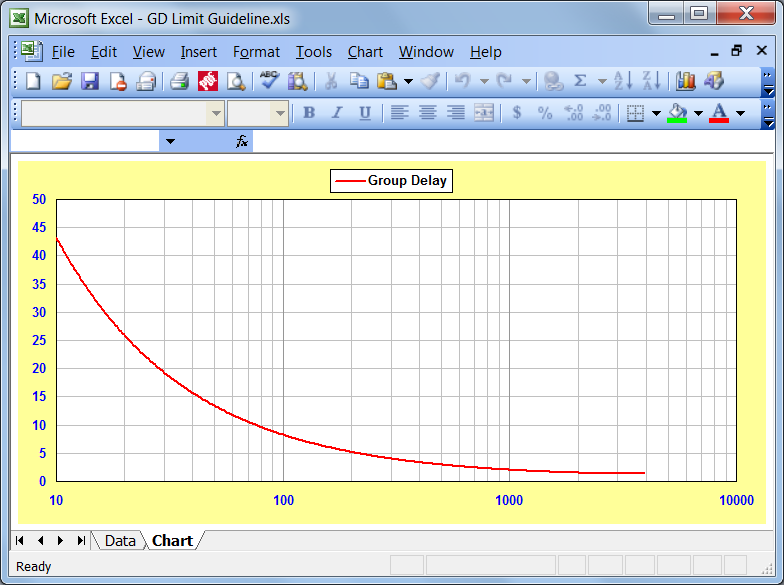
Task: Click the Undo arrow icon
Action: [x=463, y=81]
